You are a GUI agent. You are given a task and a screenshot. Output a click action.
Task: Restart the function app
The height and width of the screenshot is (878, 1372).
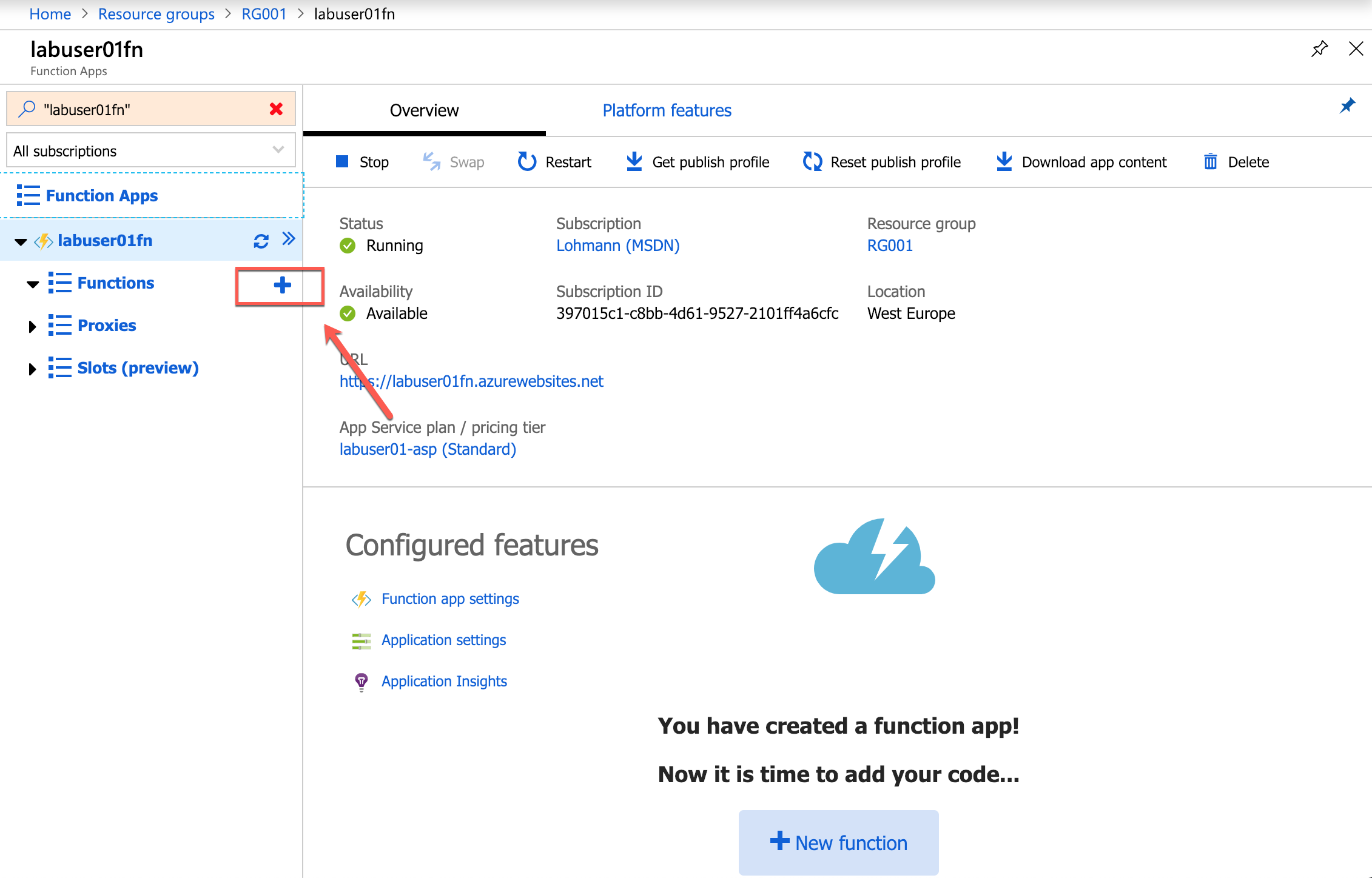point(554,162)
